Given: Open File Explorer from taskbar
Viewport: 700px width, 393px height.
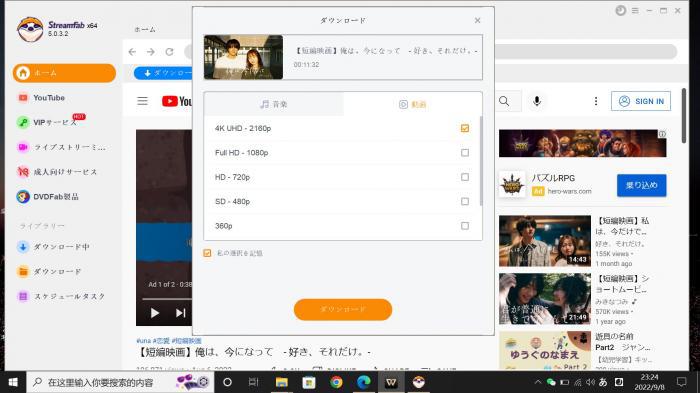Looking at the screenshot, I should (x=282, y=382).
